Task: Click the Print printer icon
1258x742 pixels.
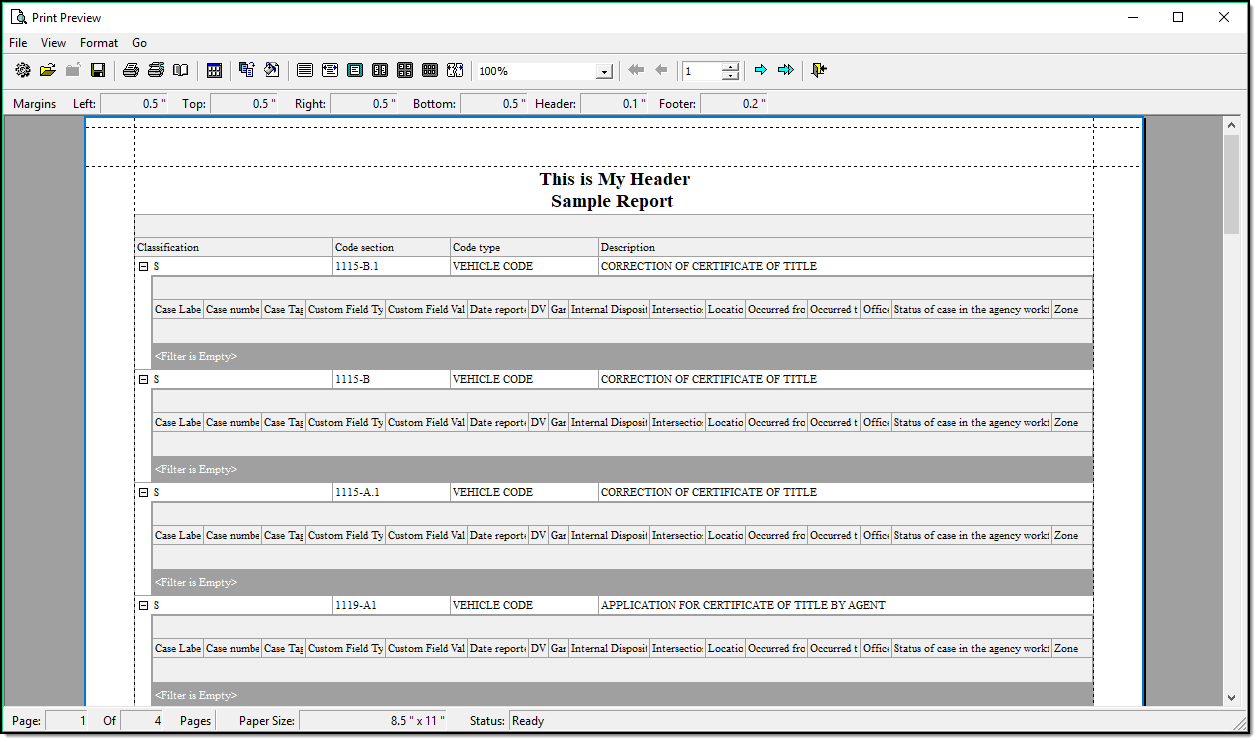Action: point(130,70)
